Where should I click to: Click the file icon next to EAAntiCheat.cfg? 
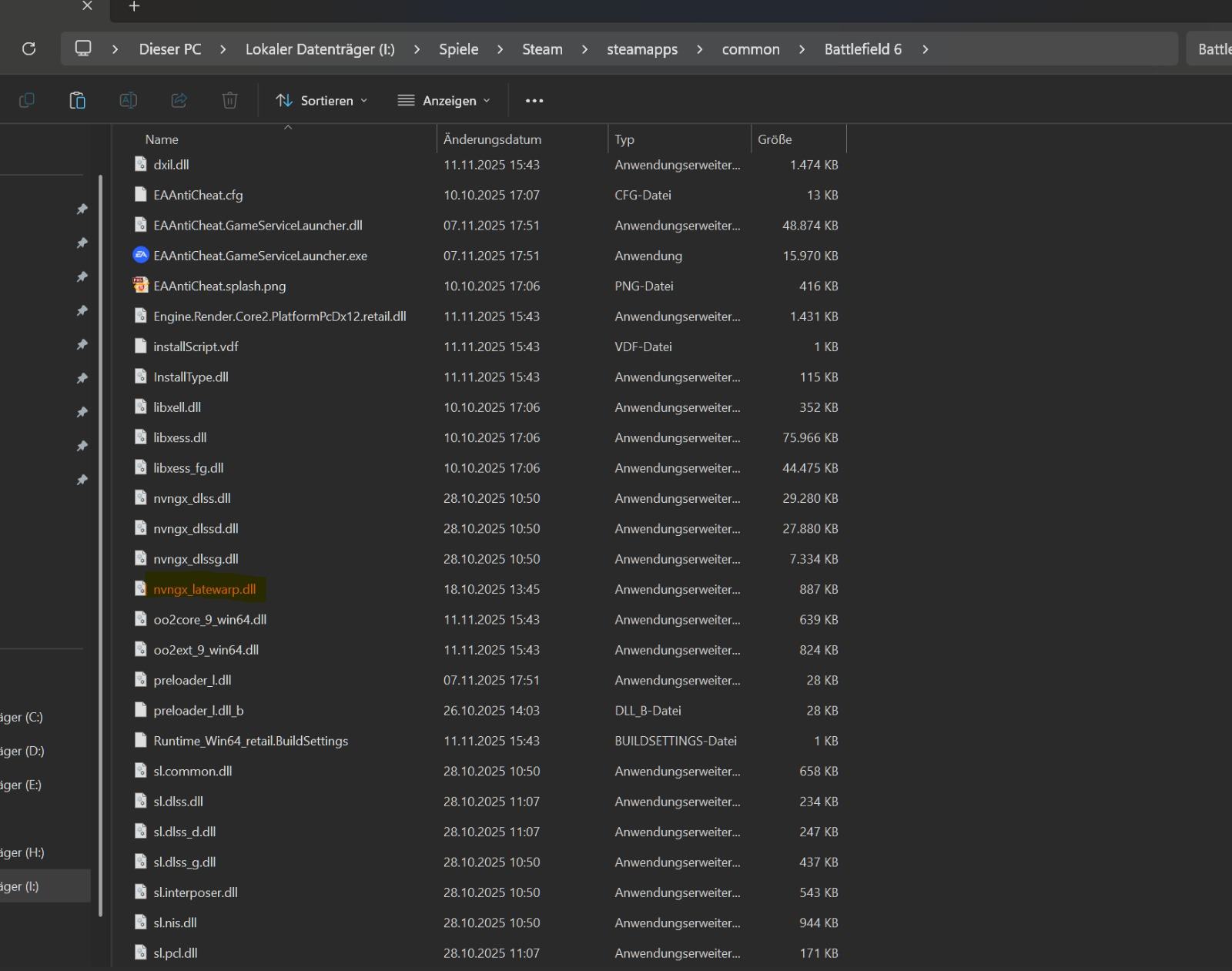coord(140,195)
